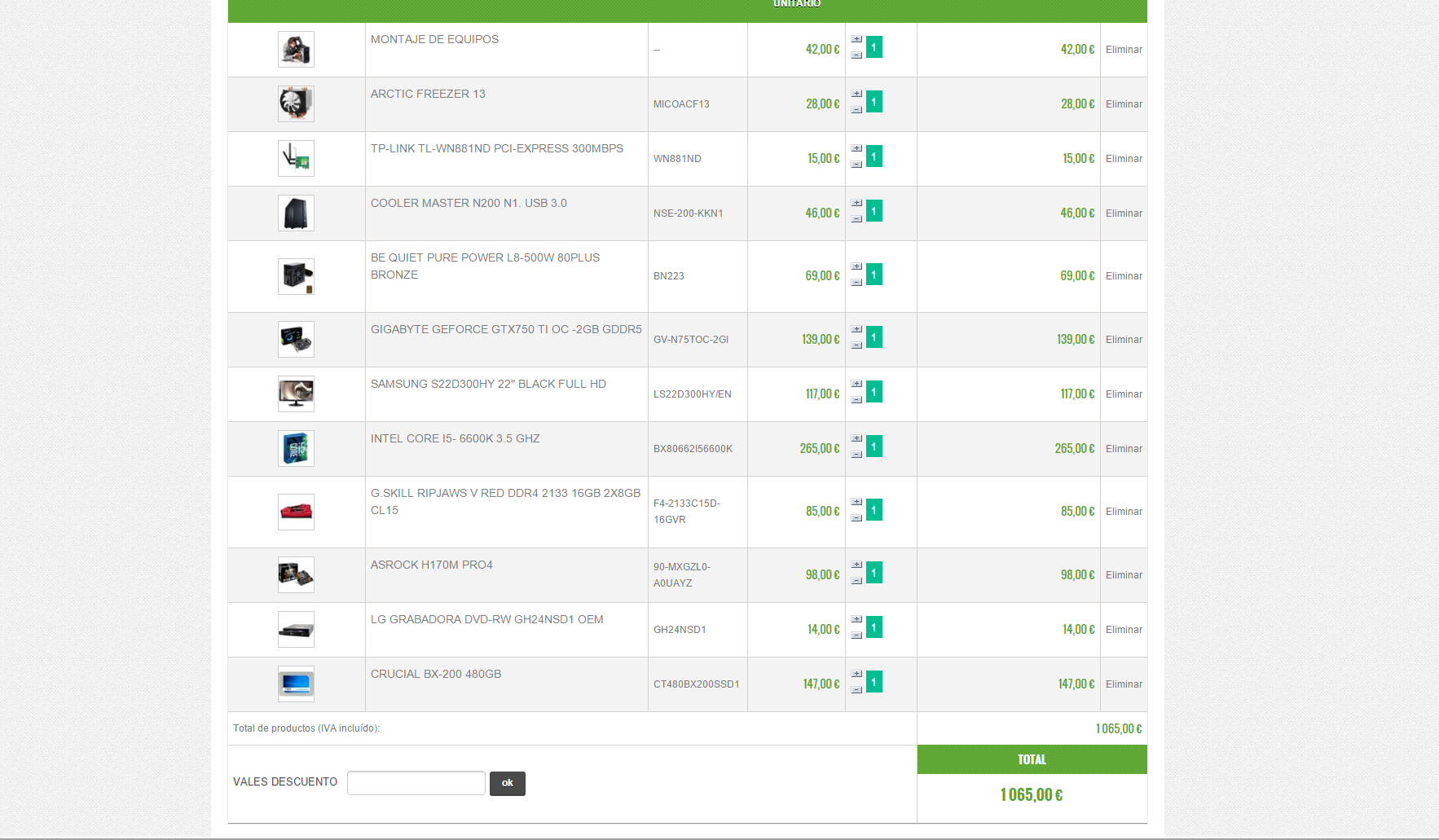The width and height of the screenshot is (1439, 840).
Task: Increase quantity of Crucial BX-200 480GB
Action: click(856, 674)
